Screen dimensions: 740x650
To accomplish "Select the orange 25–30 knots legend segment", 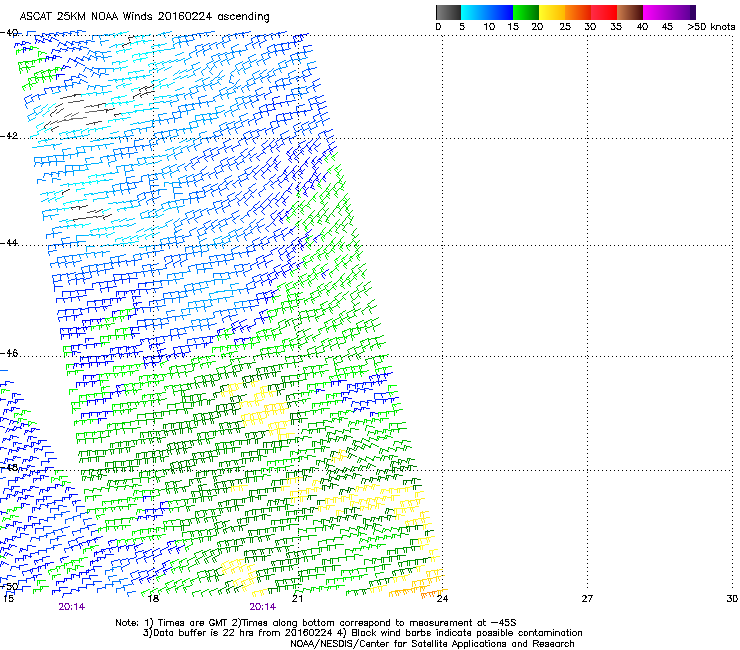I will pyautogui.click(x=577, y=12).
